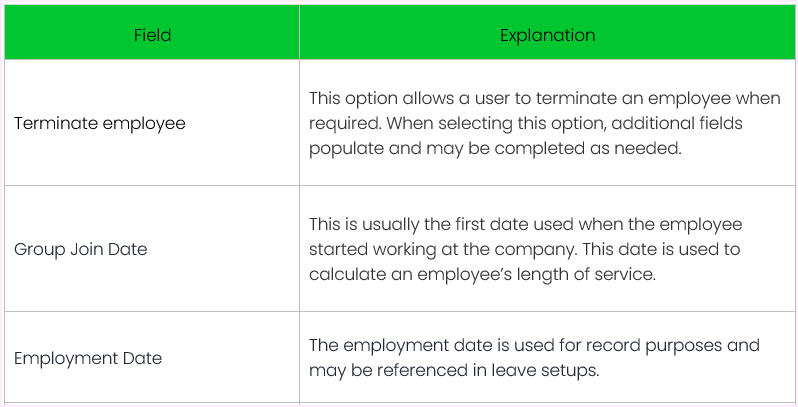798x407 pixels.
Task: Click the phrase 'length of service'
Action: [595, 275]
